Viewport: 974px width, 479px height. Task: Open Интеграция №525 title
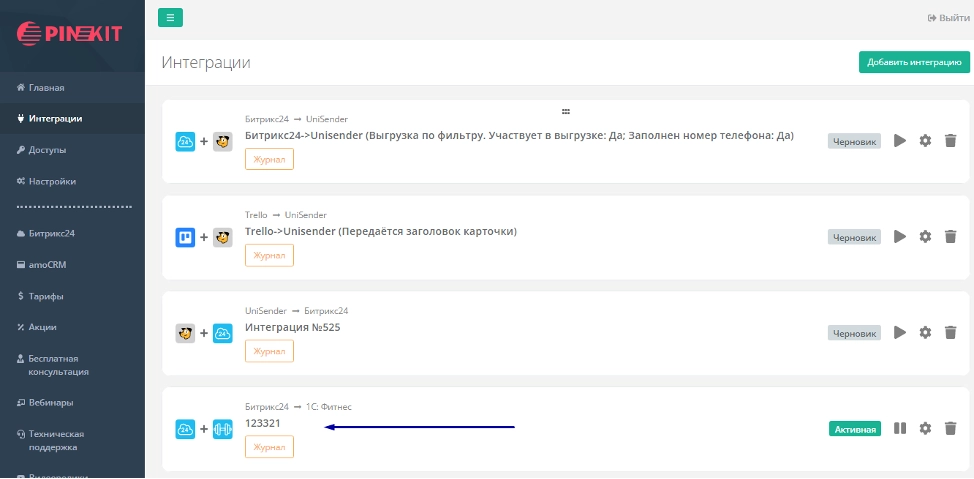(293, 327)
